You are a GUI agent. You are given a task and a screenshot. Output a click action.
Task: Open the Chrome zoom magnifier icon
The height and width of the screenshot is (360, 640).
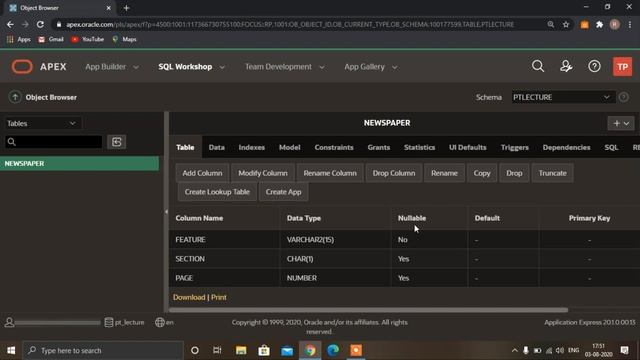click(551, 24)
